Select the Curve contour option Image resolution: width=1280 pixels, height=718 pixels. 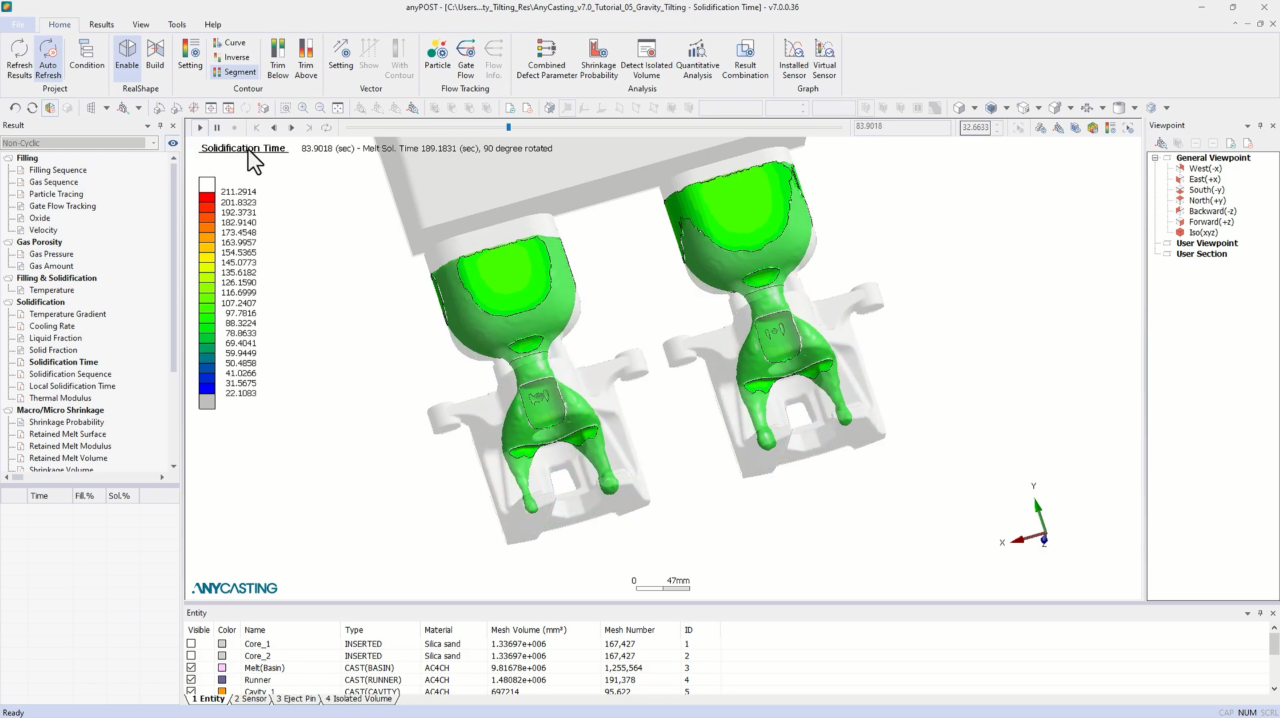[229, 43]
